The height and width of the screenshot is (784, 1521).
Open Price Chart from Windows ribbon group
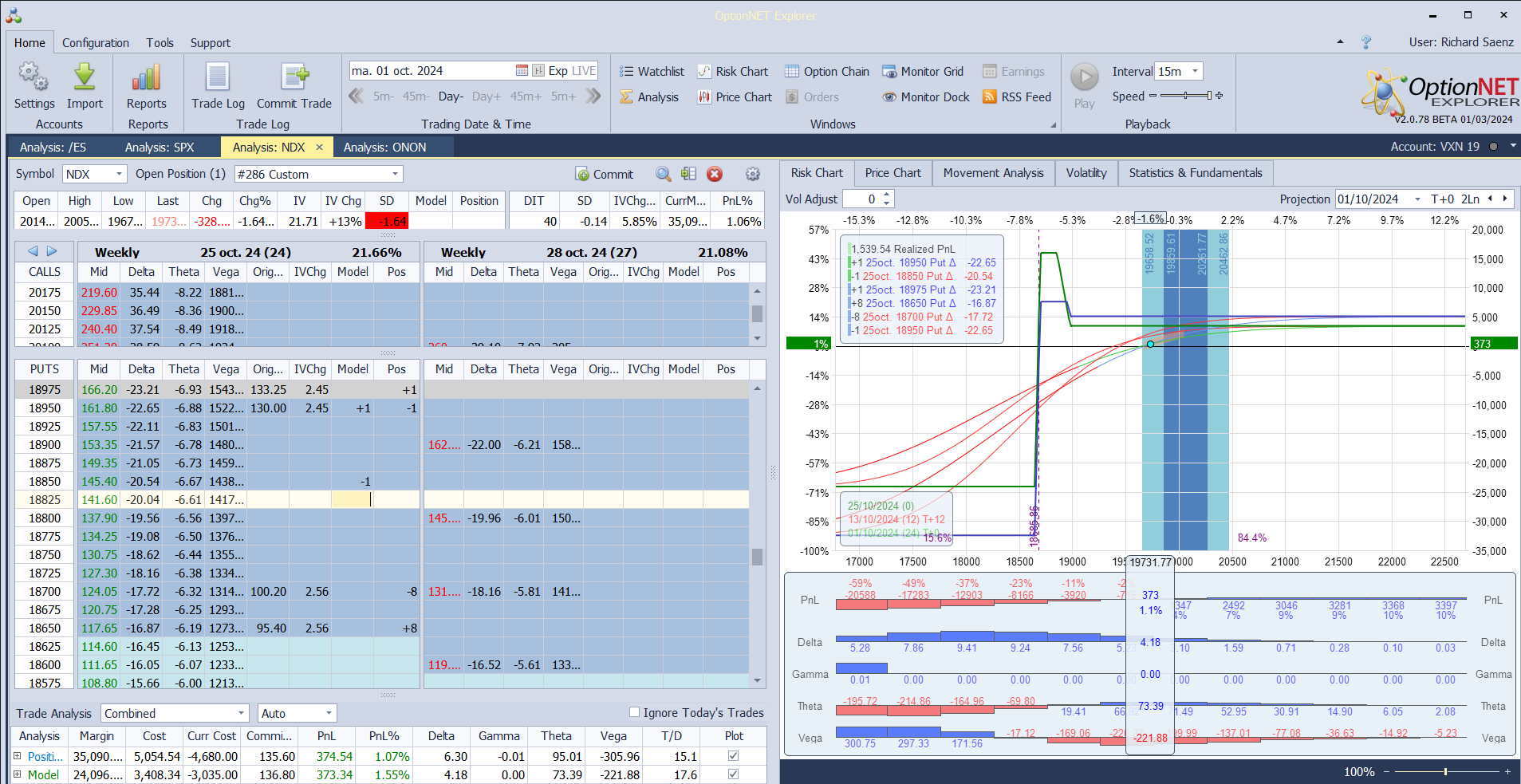tap(735, 97)
